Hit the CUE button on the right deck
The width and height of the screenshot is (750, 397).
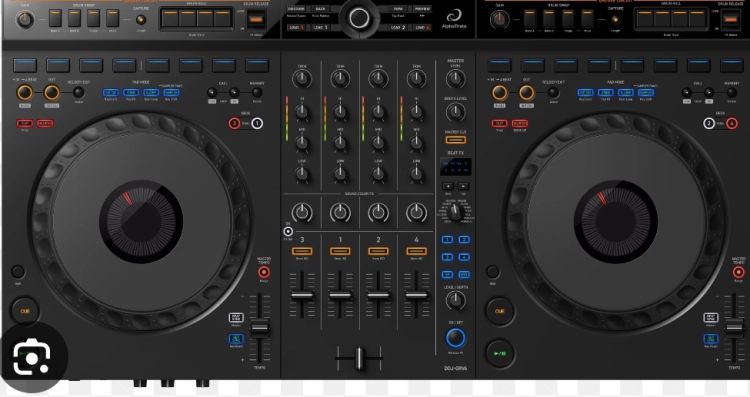coord(499,311)
